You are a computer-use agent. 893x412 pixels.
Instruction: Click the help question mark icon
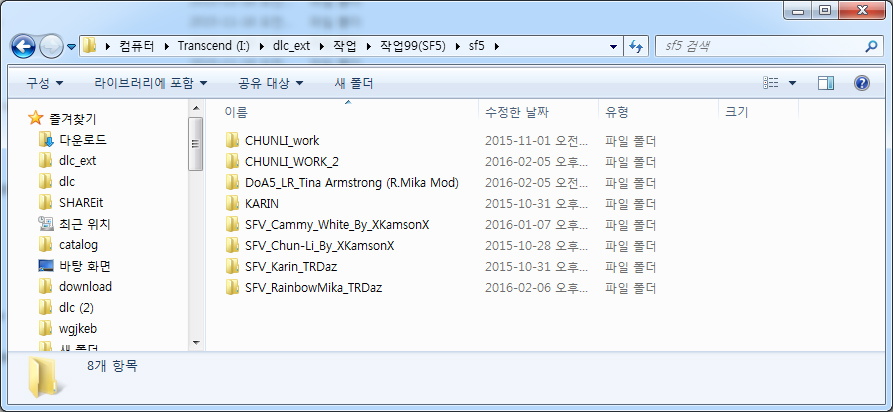tap(861, 83)
